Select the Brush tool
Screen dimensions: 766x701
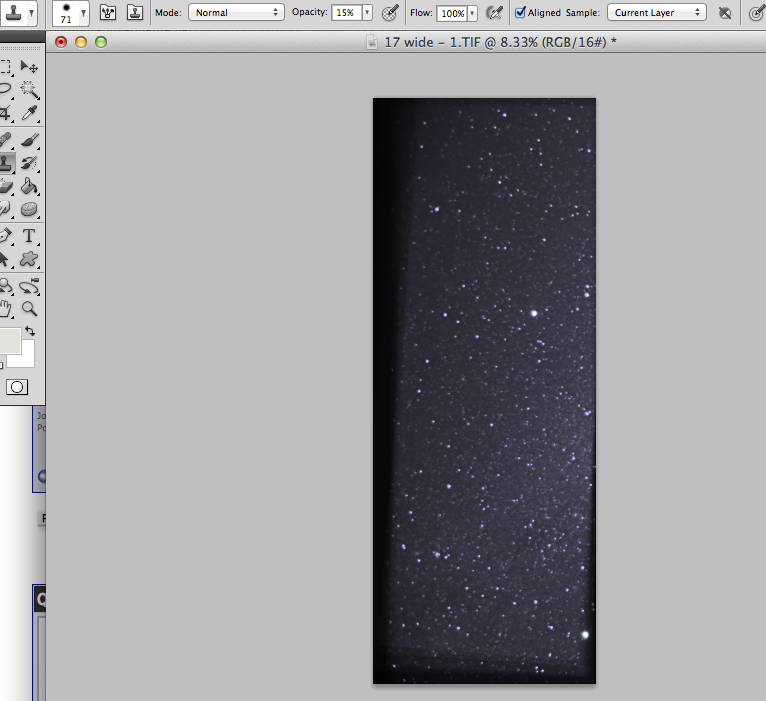pos(29,139)
